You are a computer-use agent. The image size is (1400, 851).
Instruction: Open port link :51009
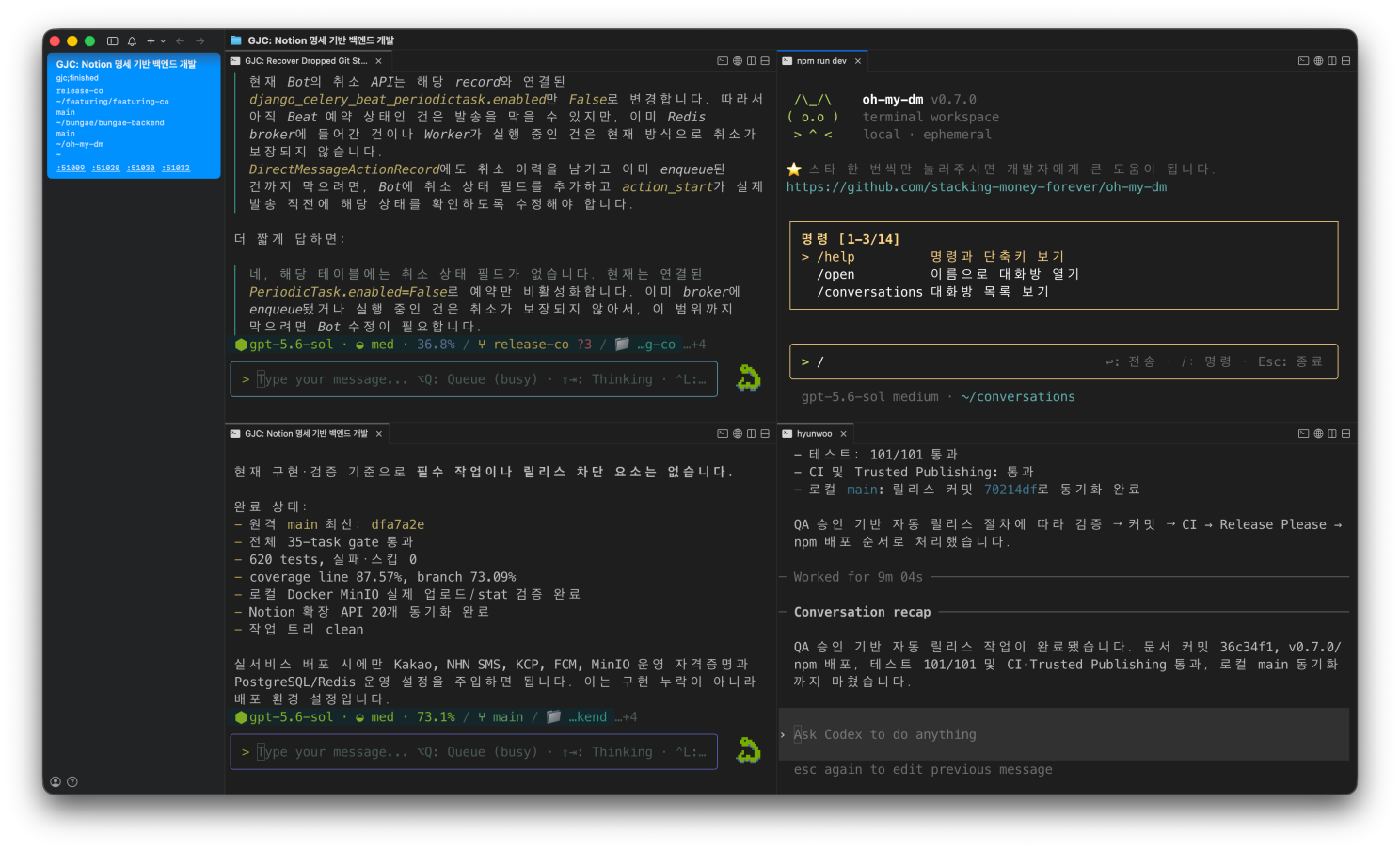pos(71,168)
